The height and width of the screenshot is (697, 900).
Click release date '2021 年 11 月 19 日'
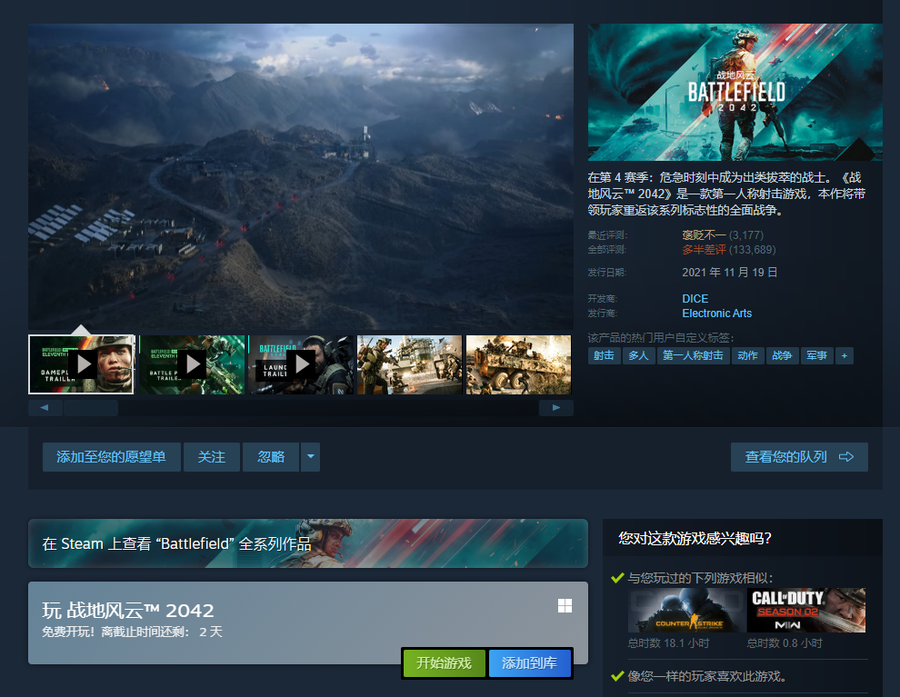(x=730, y=272)
